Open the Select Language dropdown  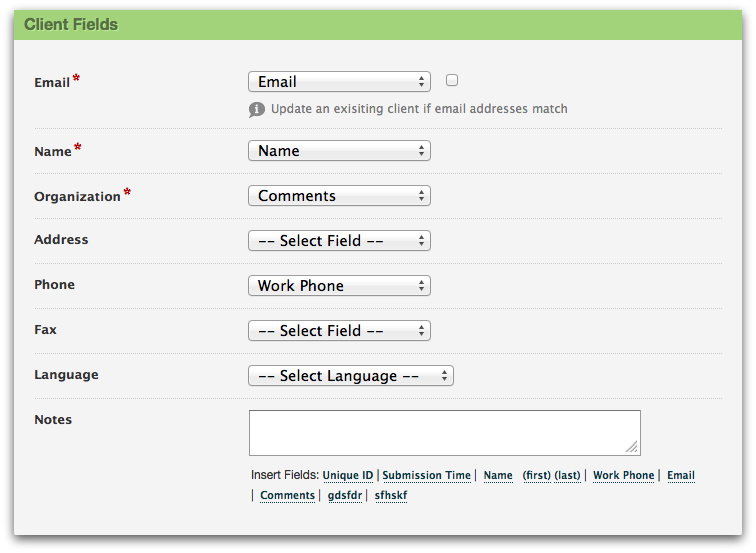[x=351, y=376]
